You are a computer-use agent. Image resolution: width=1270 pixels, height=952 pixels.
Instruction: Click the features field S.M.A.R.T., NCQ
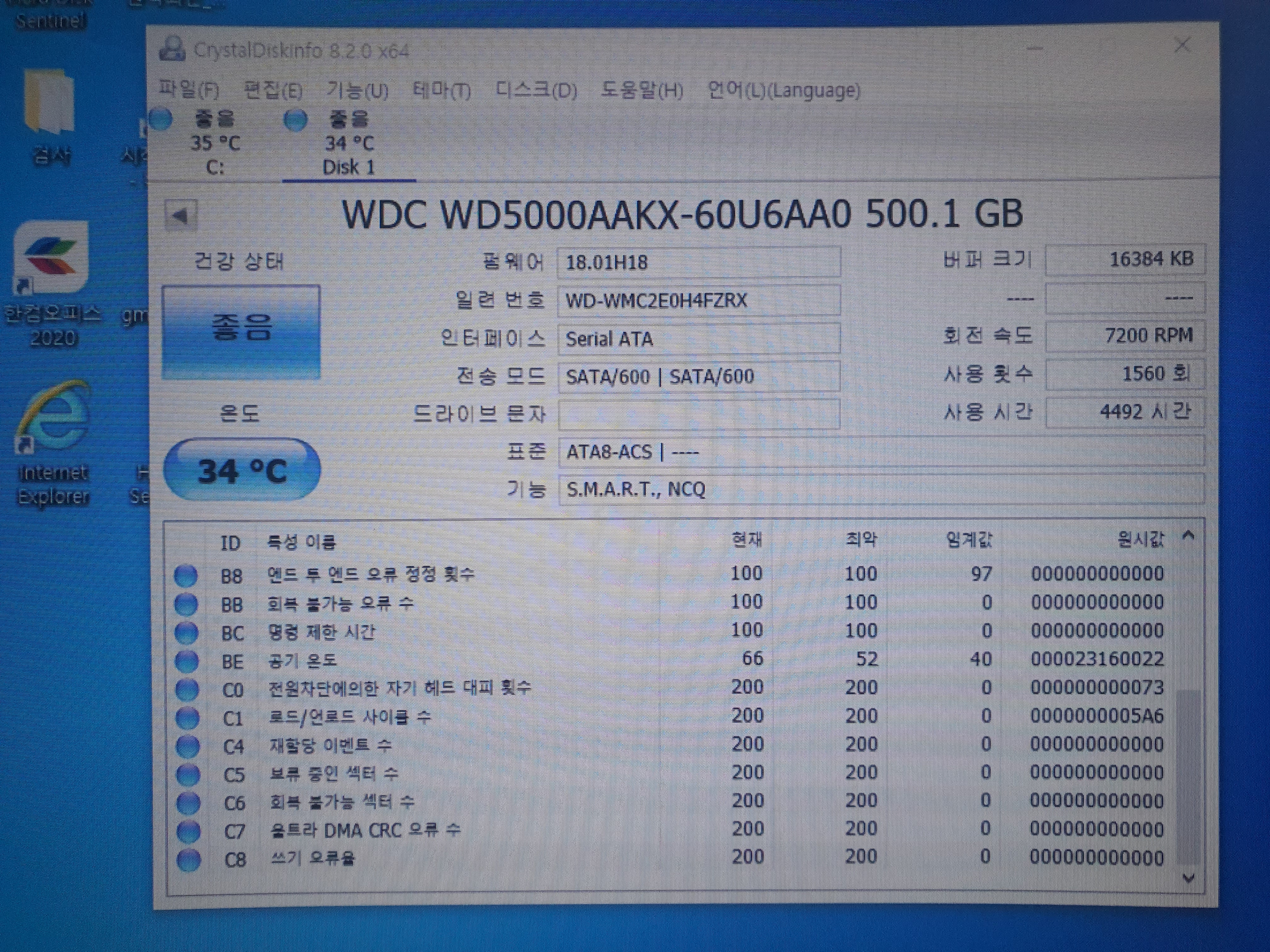pos(881,489)
